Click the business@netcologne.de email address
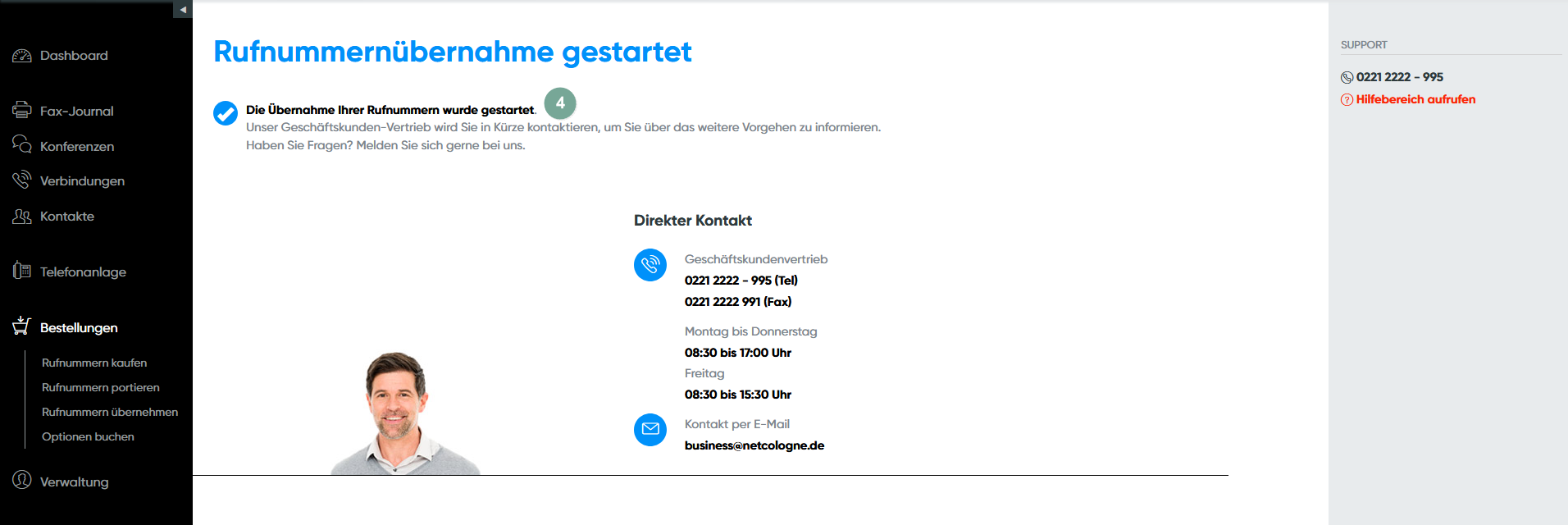Image resolution: width=1568 pixels, height=525 pixels. pyautogui.click(x=754, y=445)
